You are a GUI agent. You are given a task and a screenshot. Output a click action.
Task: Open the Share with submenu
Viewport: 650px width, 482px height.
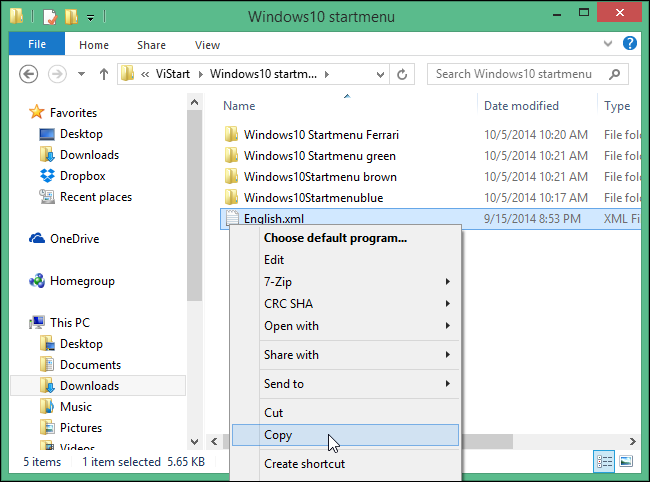[x=345, y=355]
